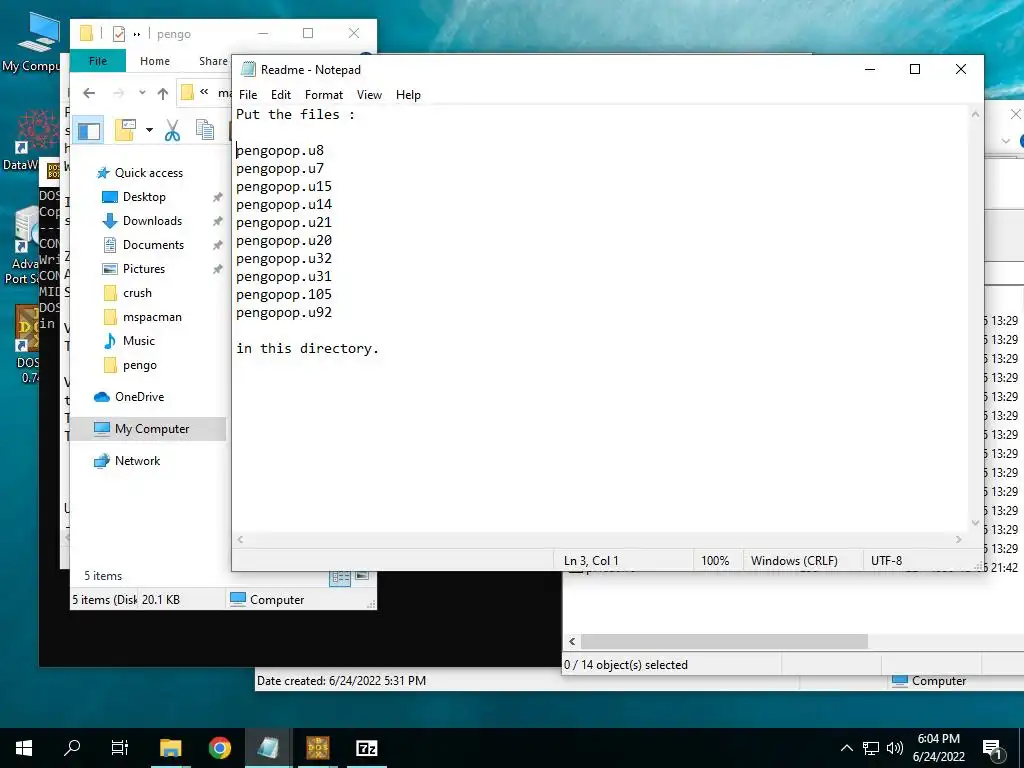Unpin Documents using its pin icon
Screen dimensions: 1024x768
(x=217, y=246)
